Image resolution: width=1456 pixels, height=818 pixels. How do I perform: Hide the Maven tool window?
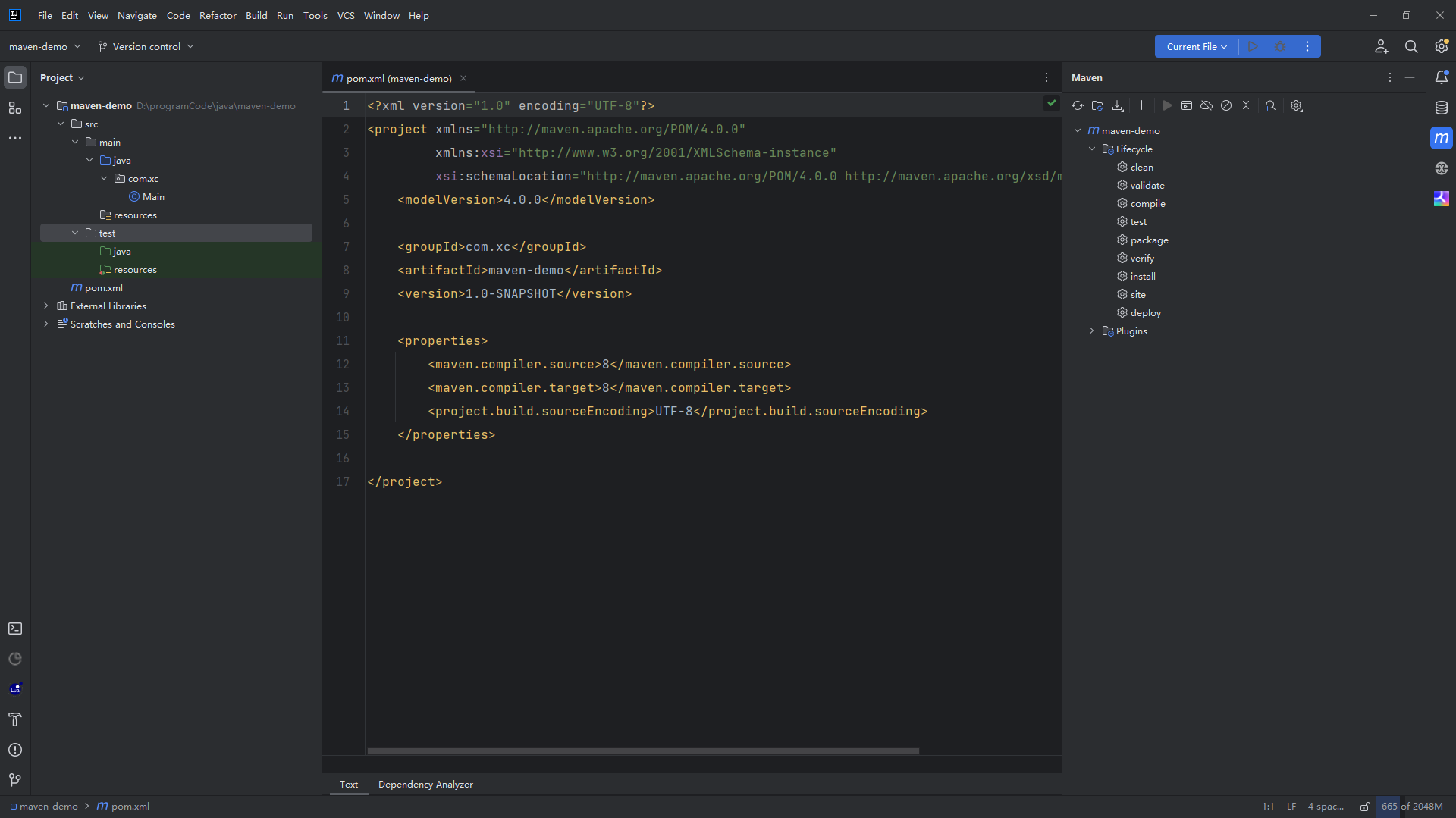pos(1410,77)
